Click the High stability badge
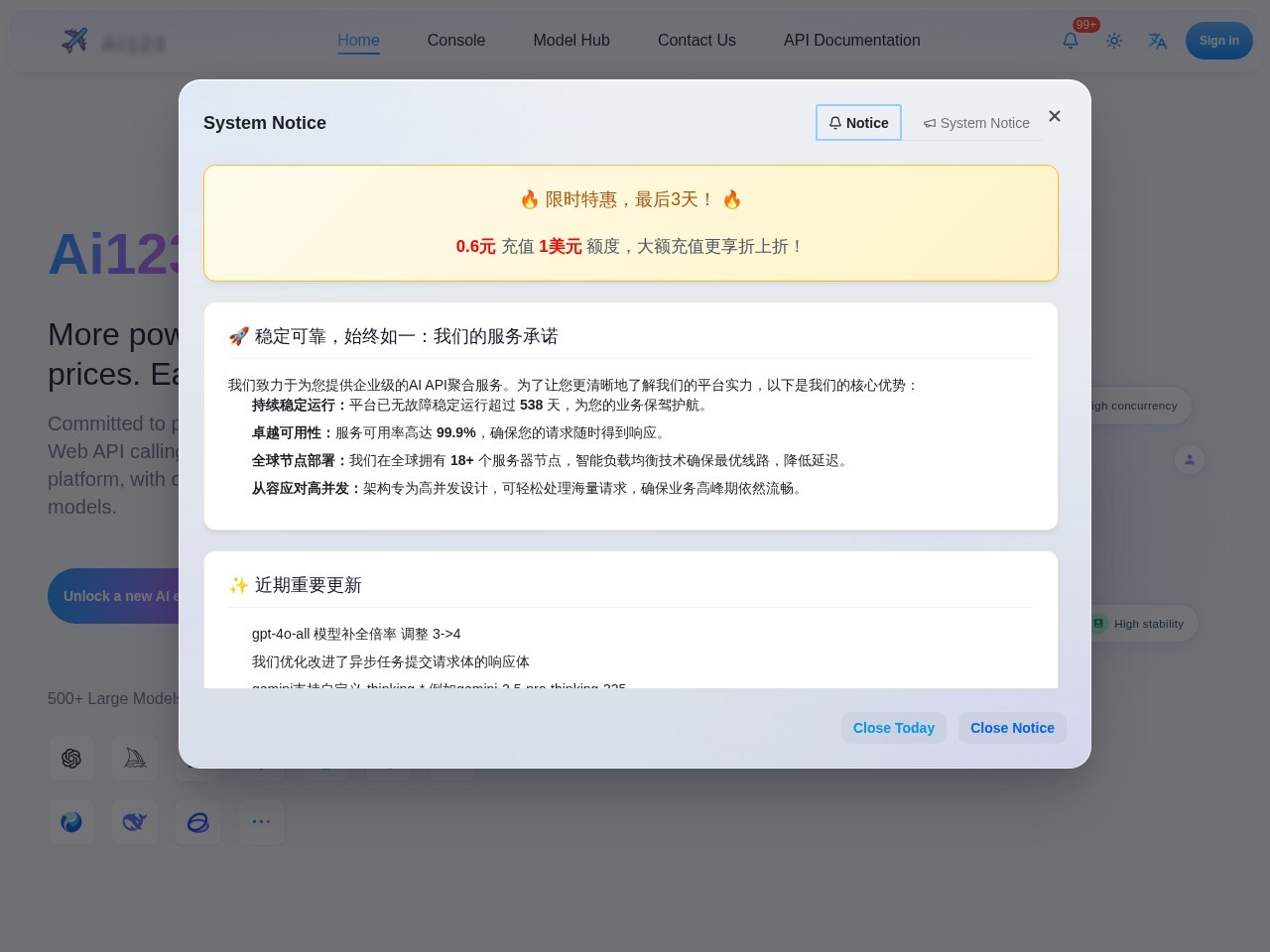Image resolution: width=1270 pixels, height=952 pixels. pos(1144,624)
